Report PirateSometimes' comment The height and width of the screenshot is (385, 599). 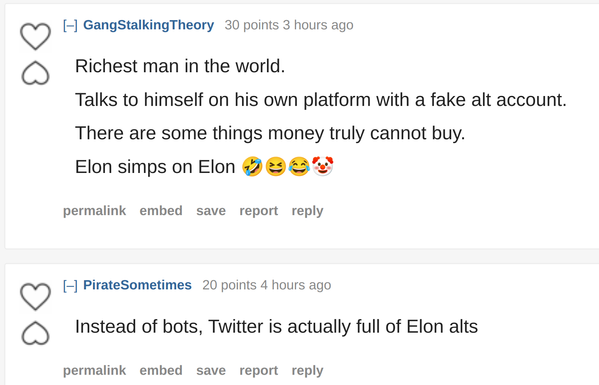259,370
